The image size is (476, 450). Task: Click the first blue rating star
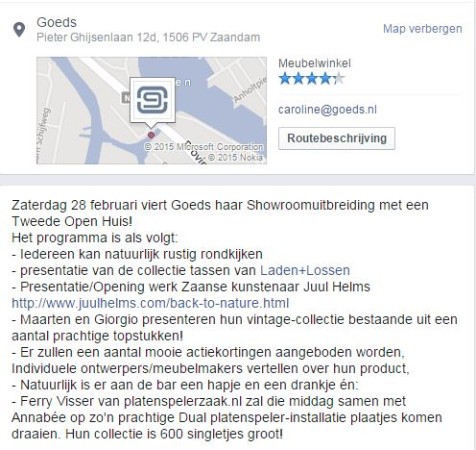click(285, 79)
